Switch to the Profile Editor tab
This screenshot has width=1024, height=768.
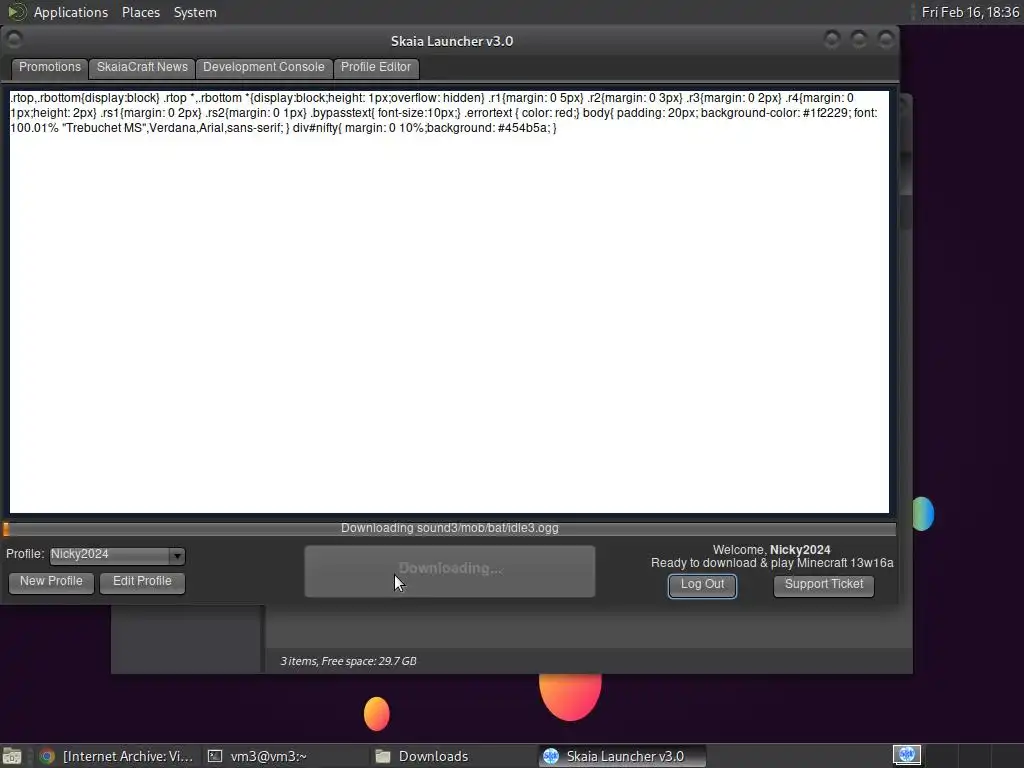[376, 67]
